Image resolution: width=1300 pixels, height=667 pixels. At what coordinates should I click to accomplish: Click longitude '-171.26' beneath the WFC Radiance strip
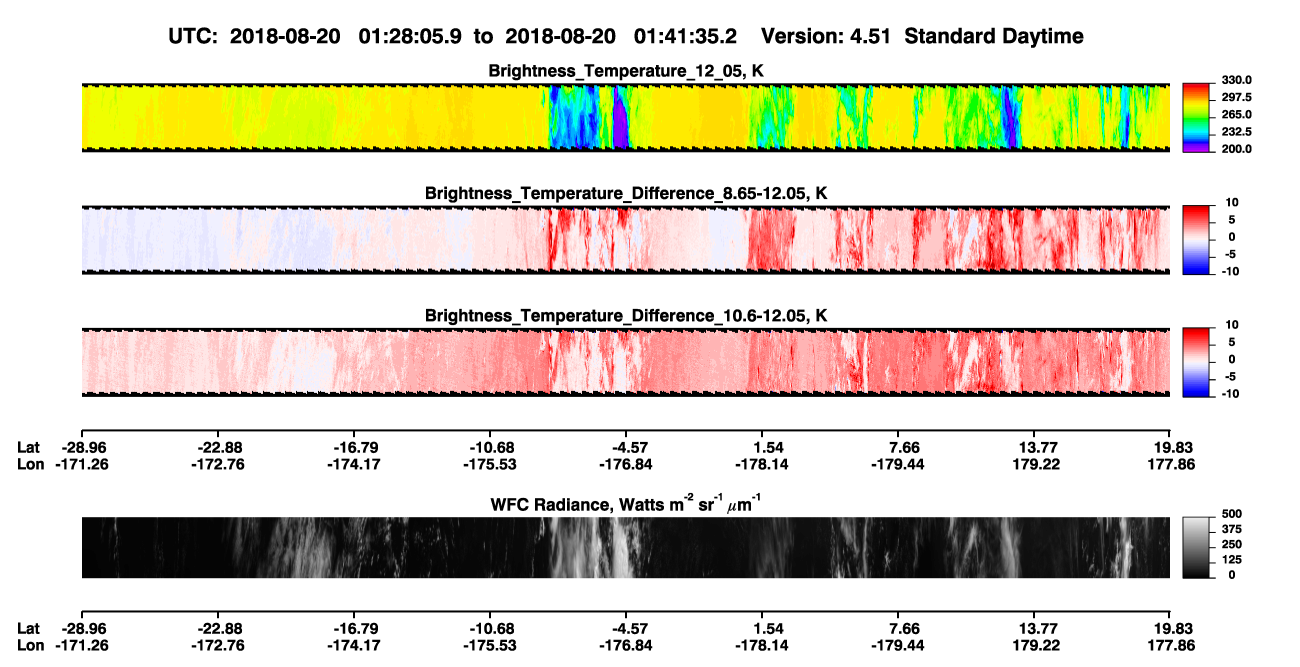(x=82, y=646)
